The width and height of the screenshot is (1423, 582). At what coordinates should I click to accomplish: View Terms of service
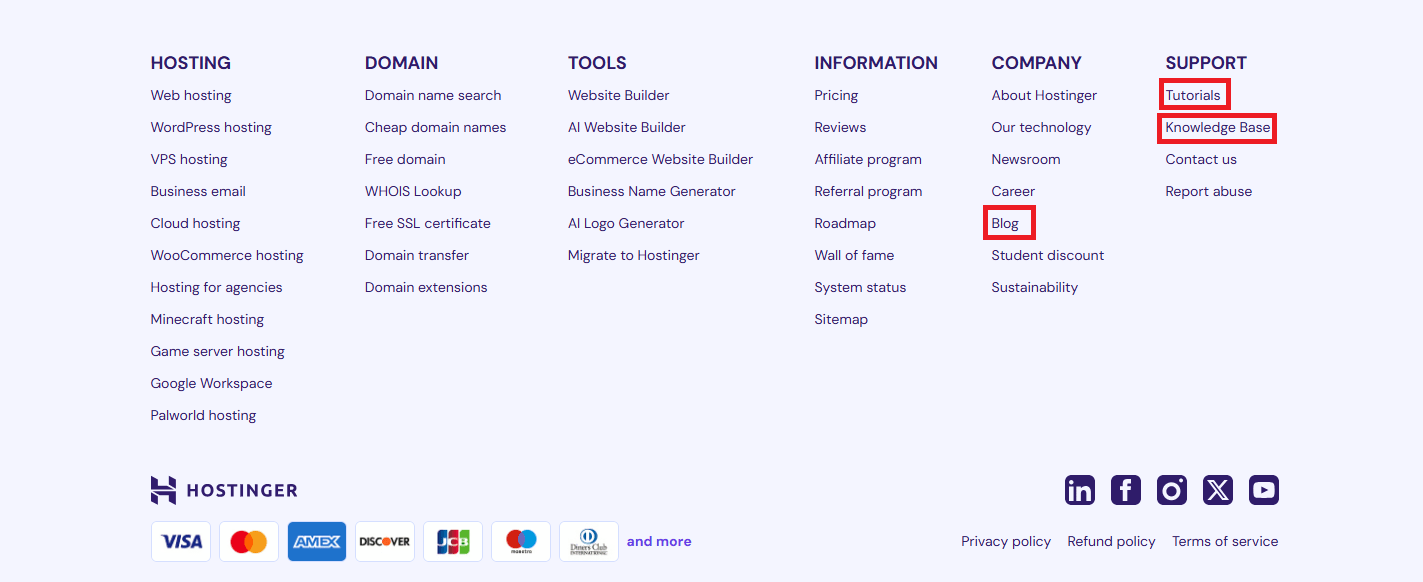[x=1225, y=541]
